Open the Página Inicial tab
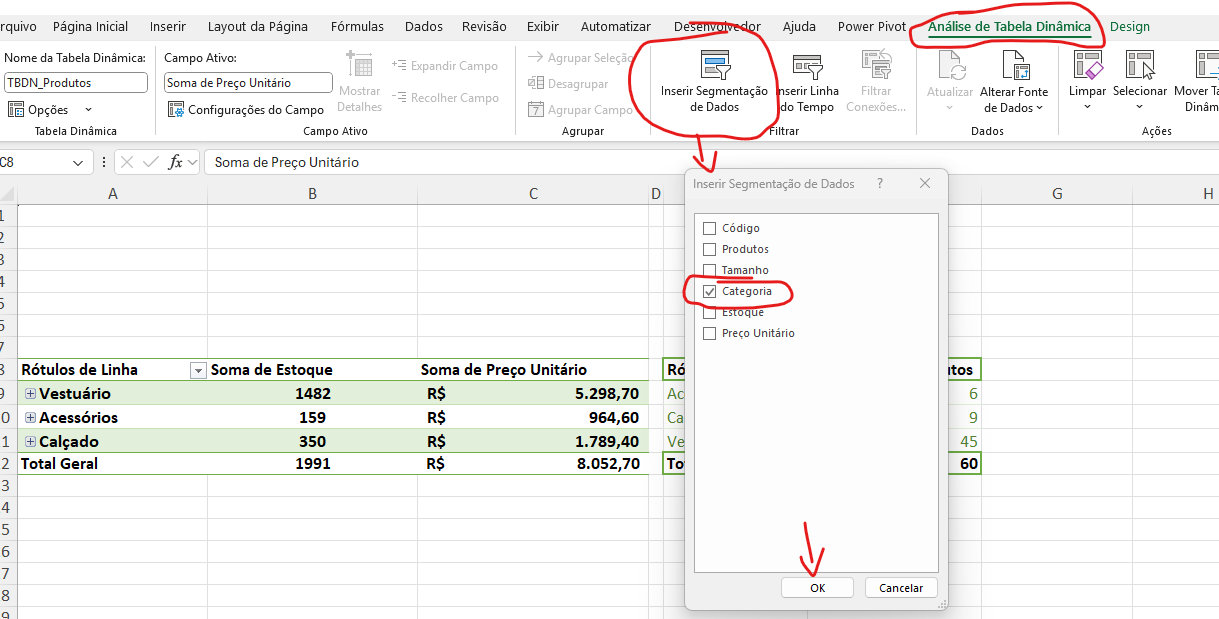Viewport: 1219px width, 619px height. pyautogui.click(x=90, y=27)
